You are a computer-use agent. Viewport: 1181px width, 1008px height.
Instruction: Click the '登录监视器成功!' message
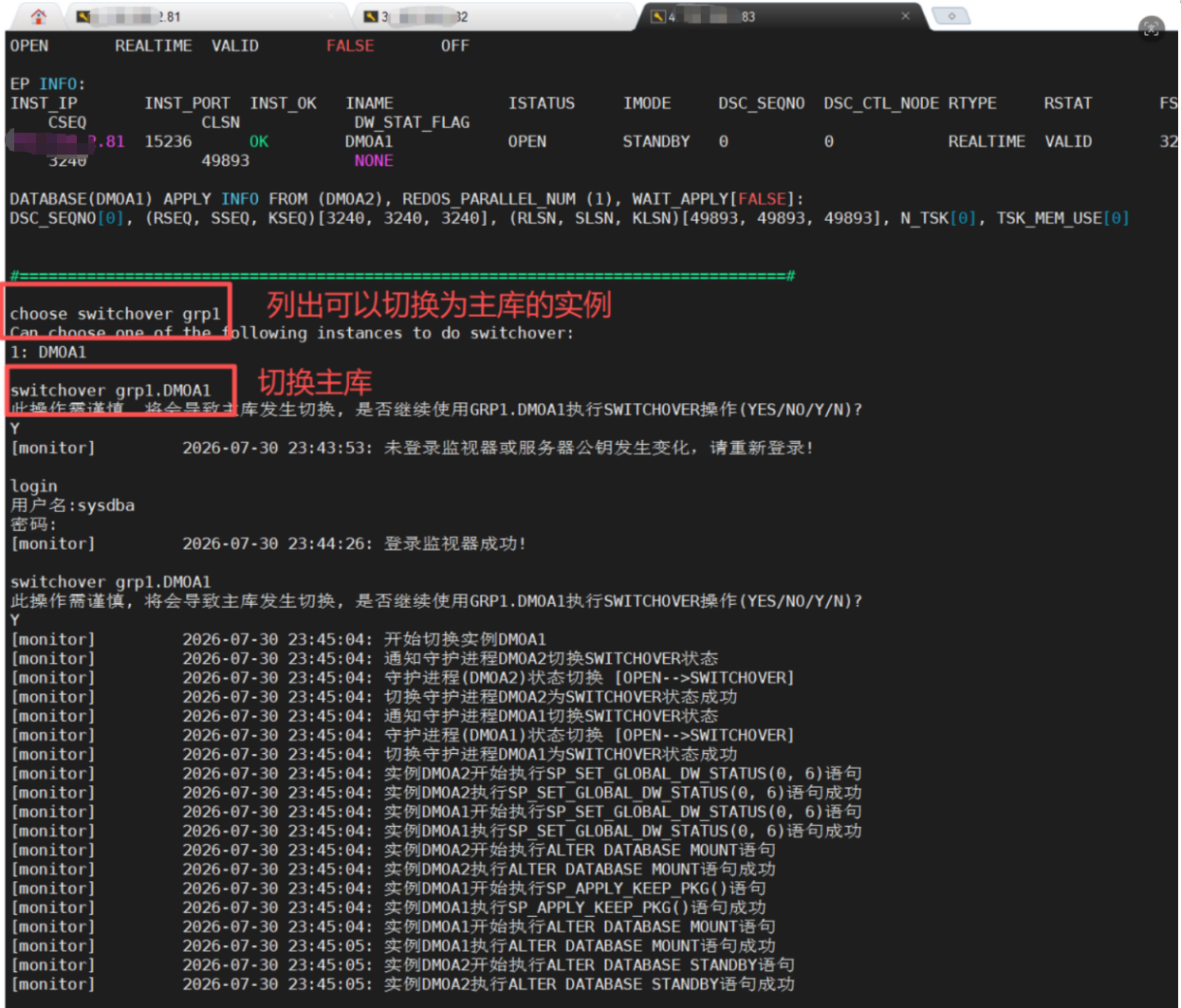pyautogui.click(x=454, y=543)
